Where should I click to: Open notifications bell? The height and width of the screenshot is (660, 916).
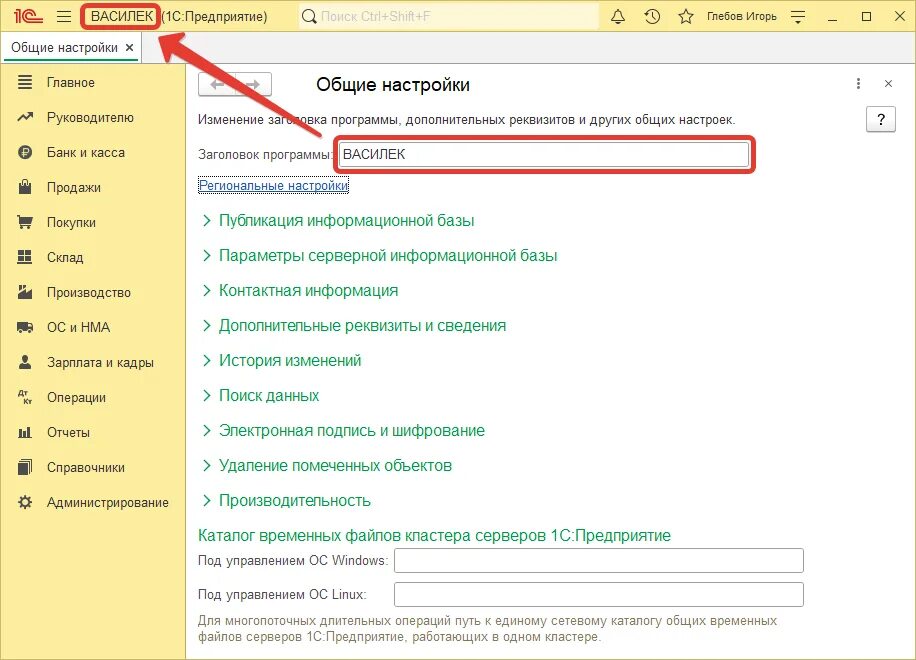pos(617,16)
